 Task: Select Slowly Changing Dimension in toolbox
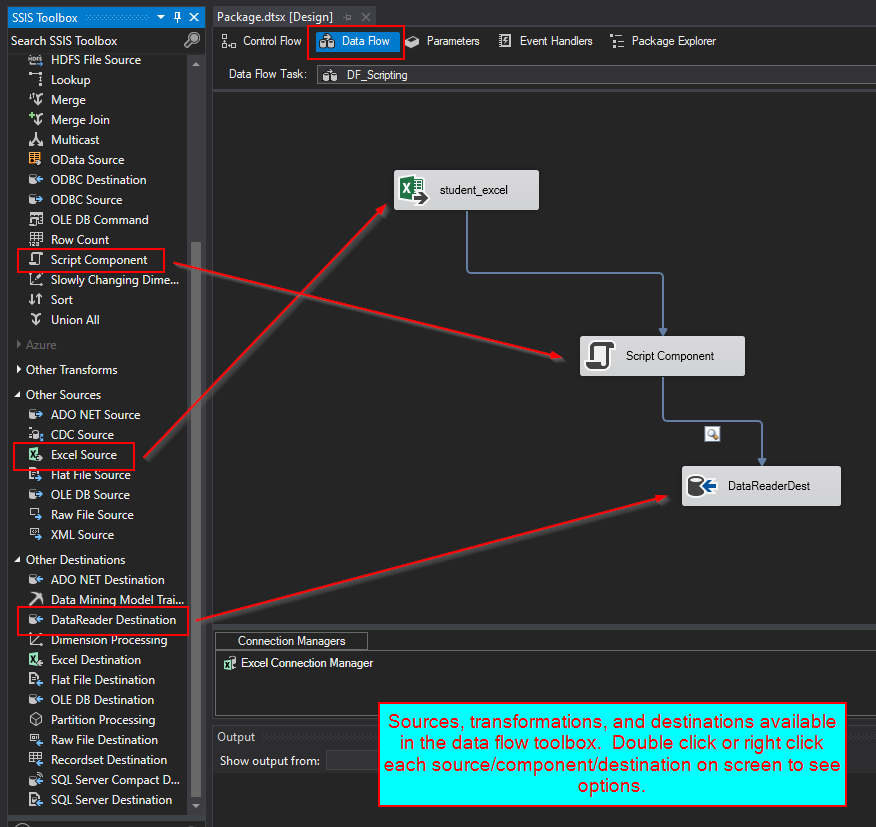pyautogui.click(x=115, y=279)
